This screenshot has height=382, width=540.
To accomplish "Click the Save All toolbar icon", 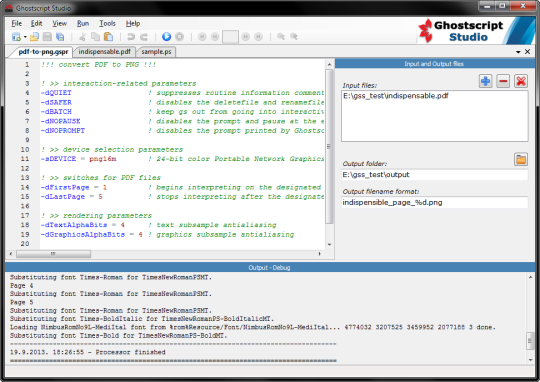I will tap(60, 37).
